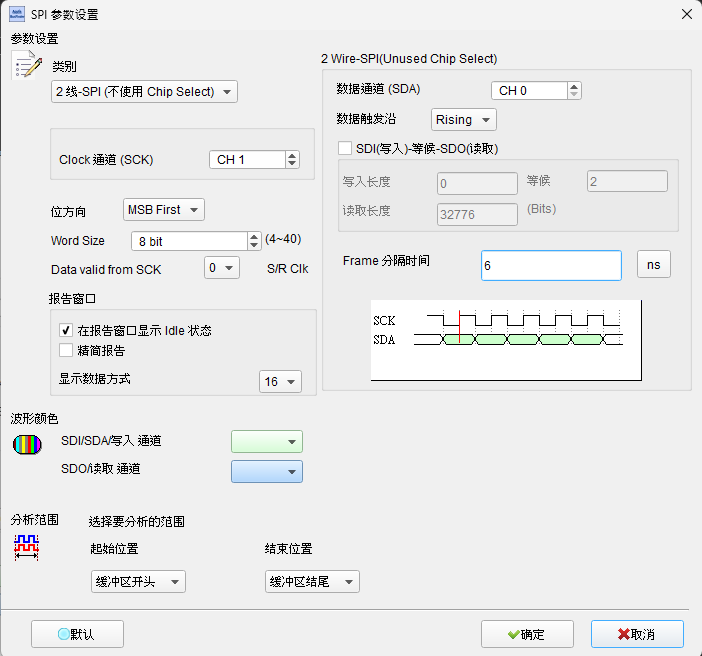The width and height of the screenshot is (702, 656).
Task: Open the 缓冲区开头 start position dropdown
Action: point(138,582)
